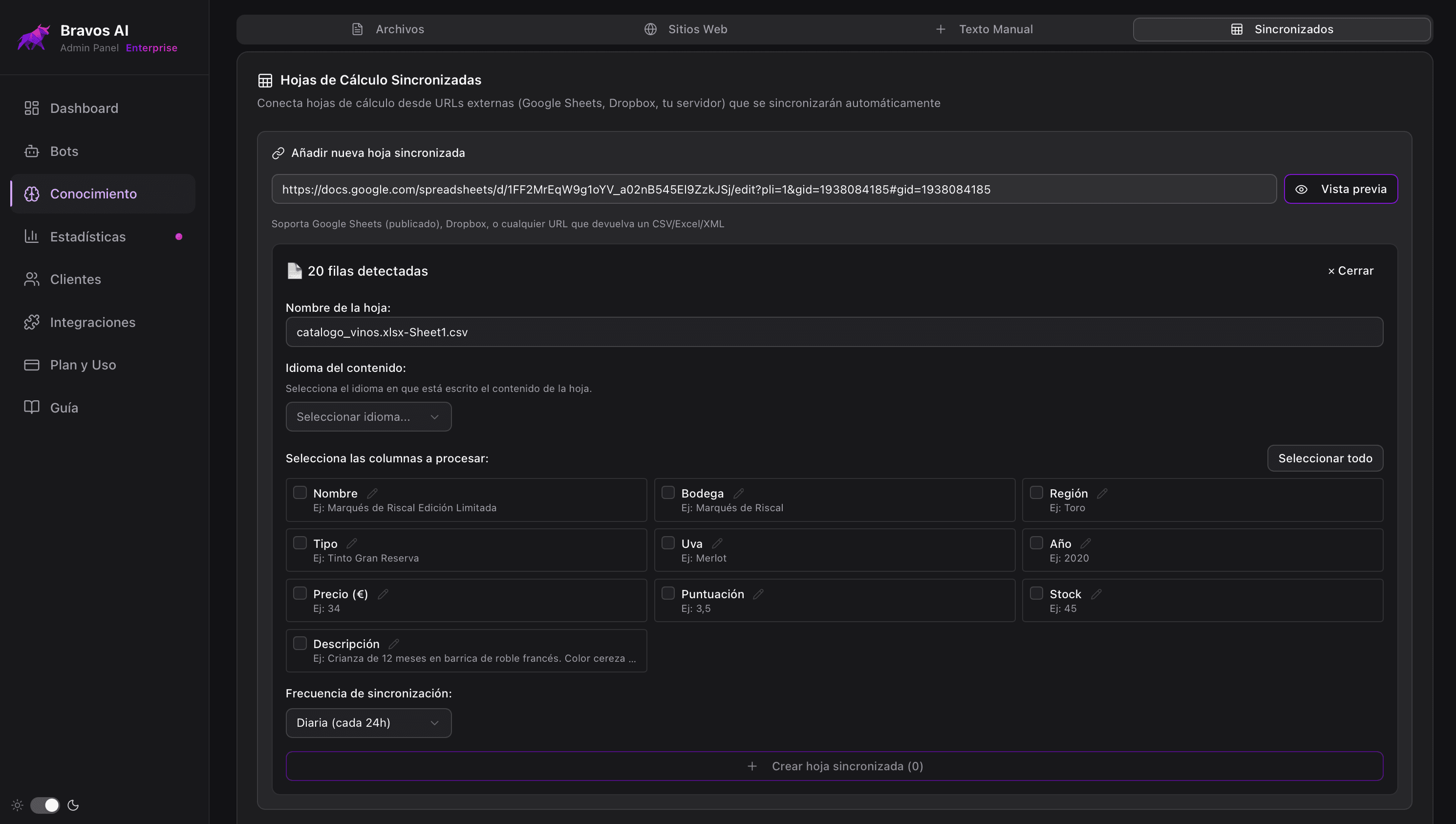Click the Guía book icon

click(32, 408)
